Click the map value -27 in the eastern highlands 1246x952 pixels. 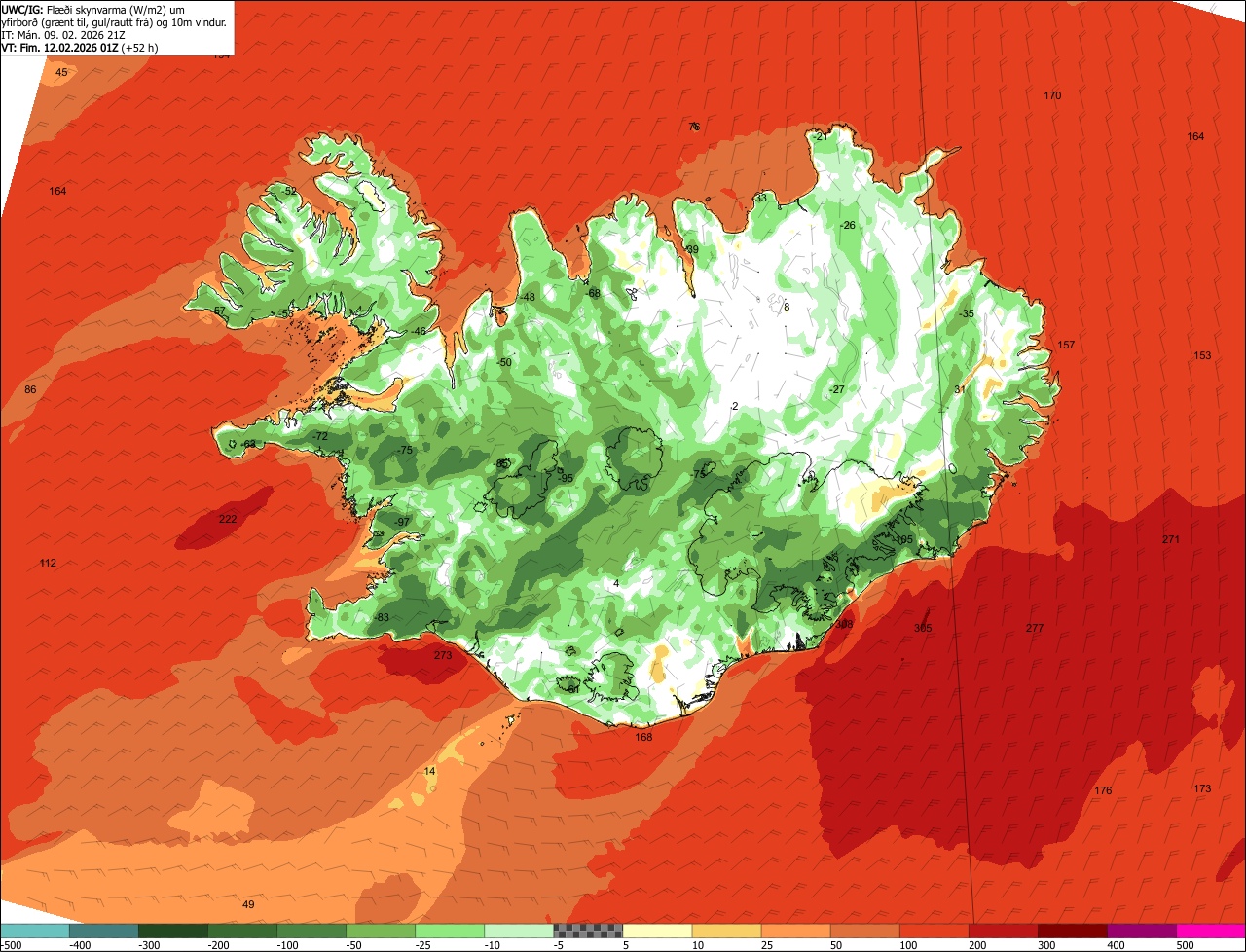(x=836, y=389)
